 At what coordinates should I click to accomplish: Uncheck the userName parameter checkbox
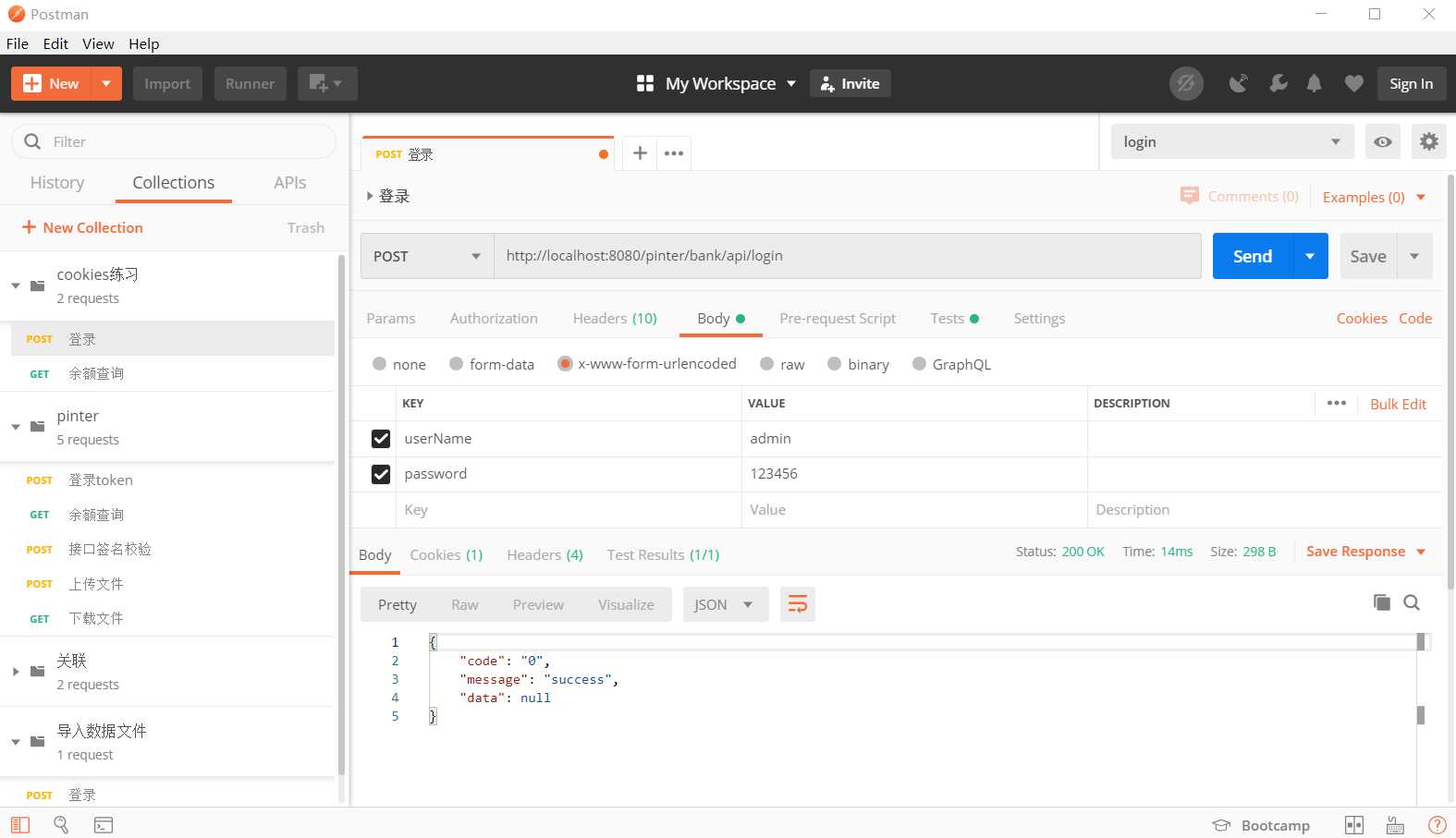[381, 439]
